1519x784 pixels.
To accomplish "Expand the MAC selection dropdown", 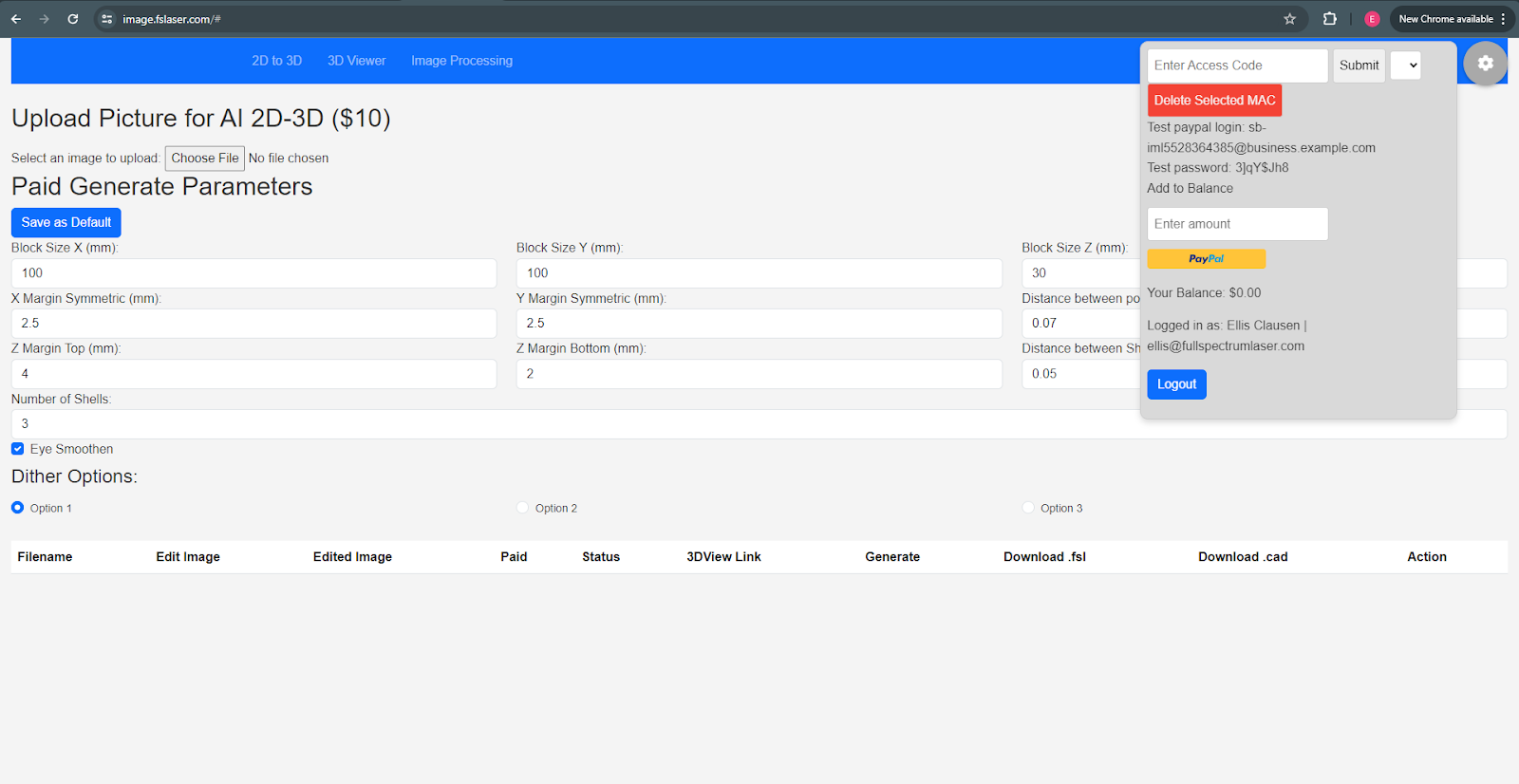I will [1405, 65].
